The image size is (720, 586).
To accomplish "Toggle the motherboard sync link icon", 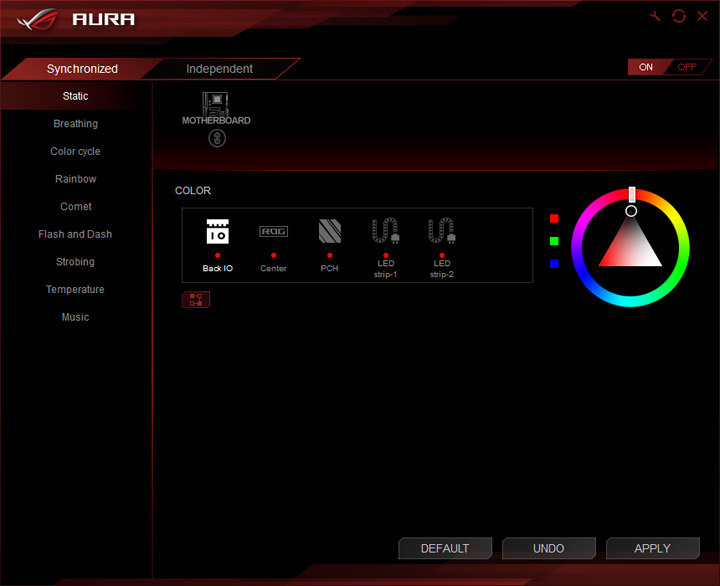I will [217, 138].
